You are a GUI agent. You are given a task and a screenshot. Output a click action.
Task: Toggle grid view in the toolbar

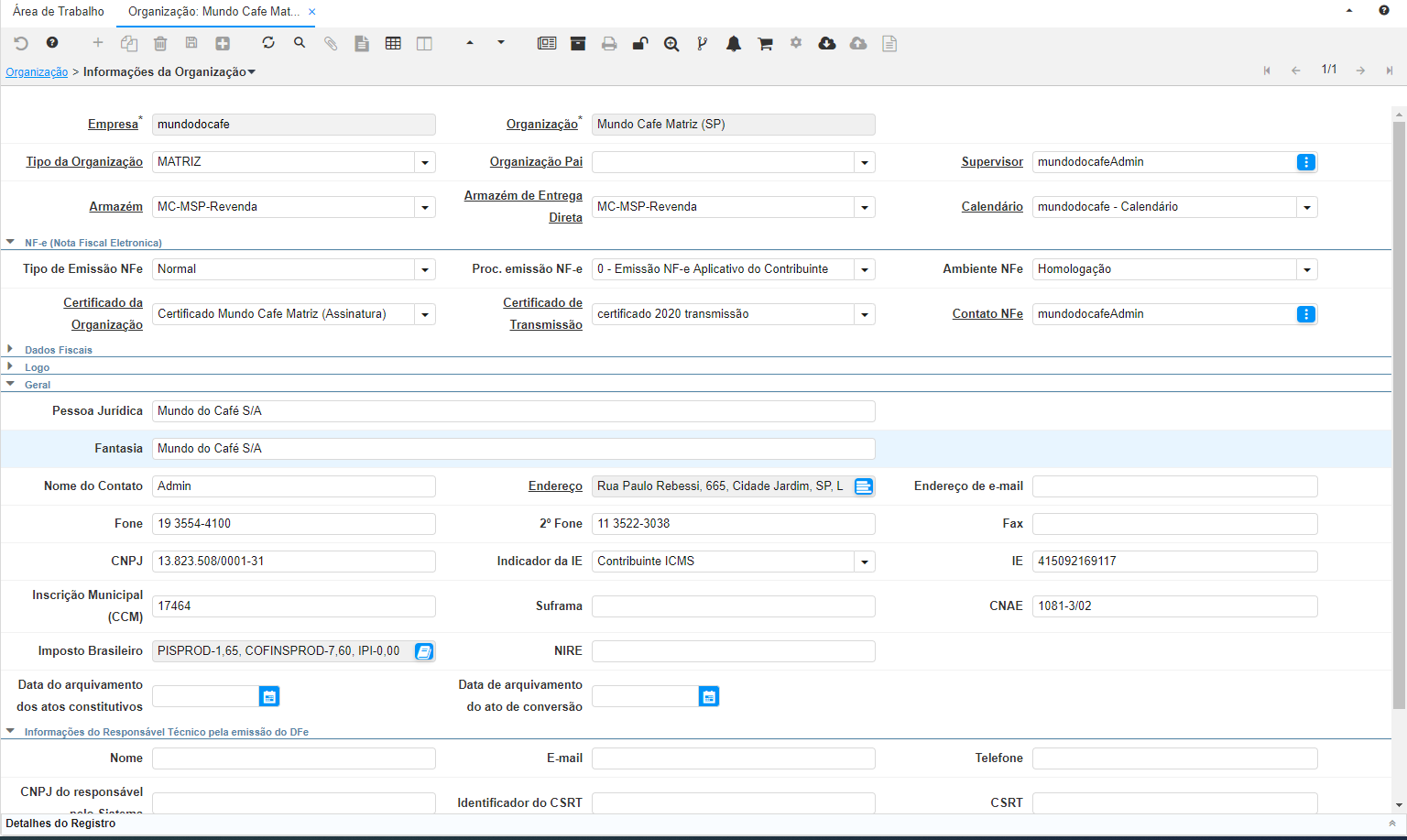coord(393,43)
